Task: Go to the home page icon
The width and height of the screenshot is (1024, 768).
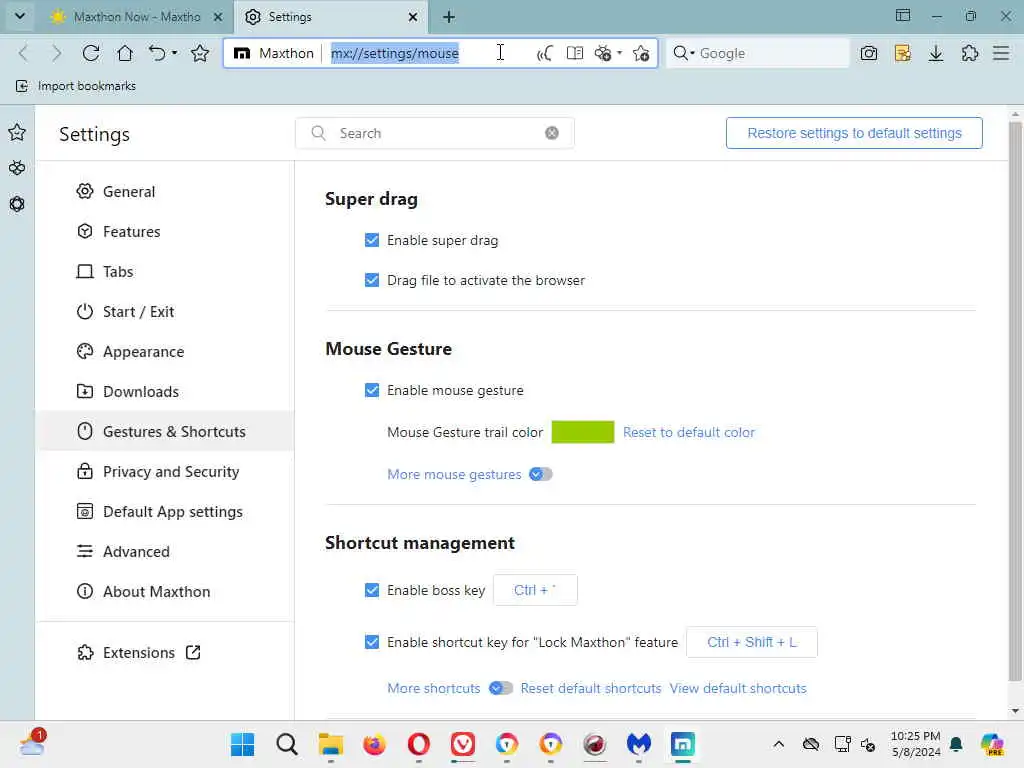Action: click(x=124, y=53)
